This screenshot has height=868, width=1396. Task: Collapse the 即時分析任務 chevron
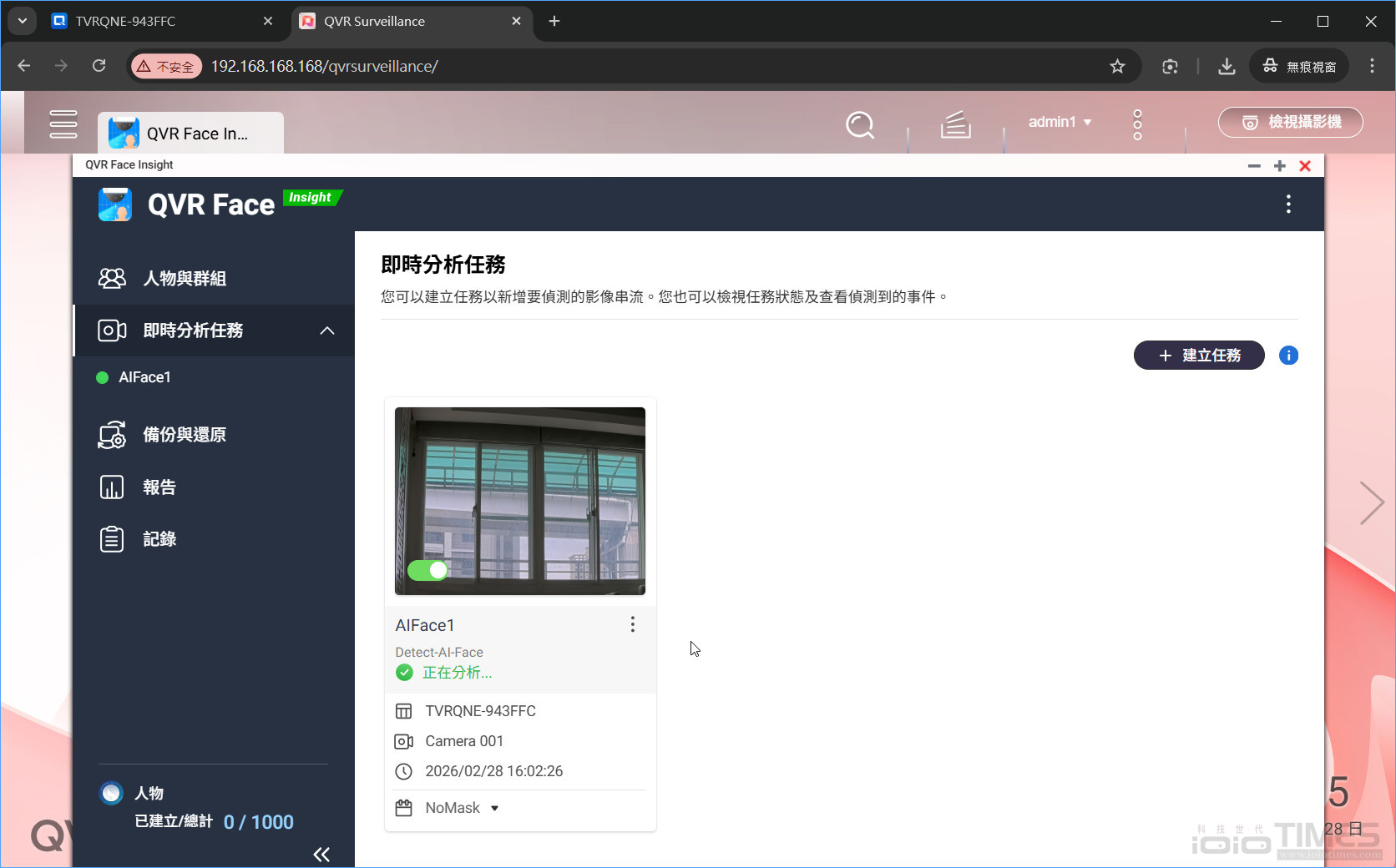[327, 331]
